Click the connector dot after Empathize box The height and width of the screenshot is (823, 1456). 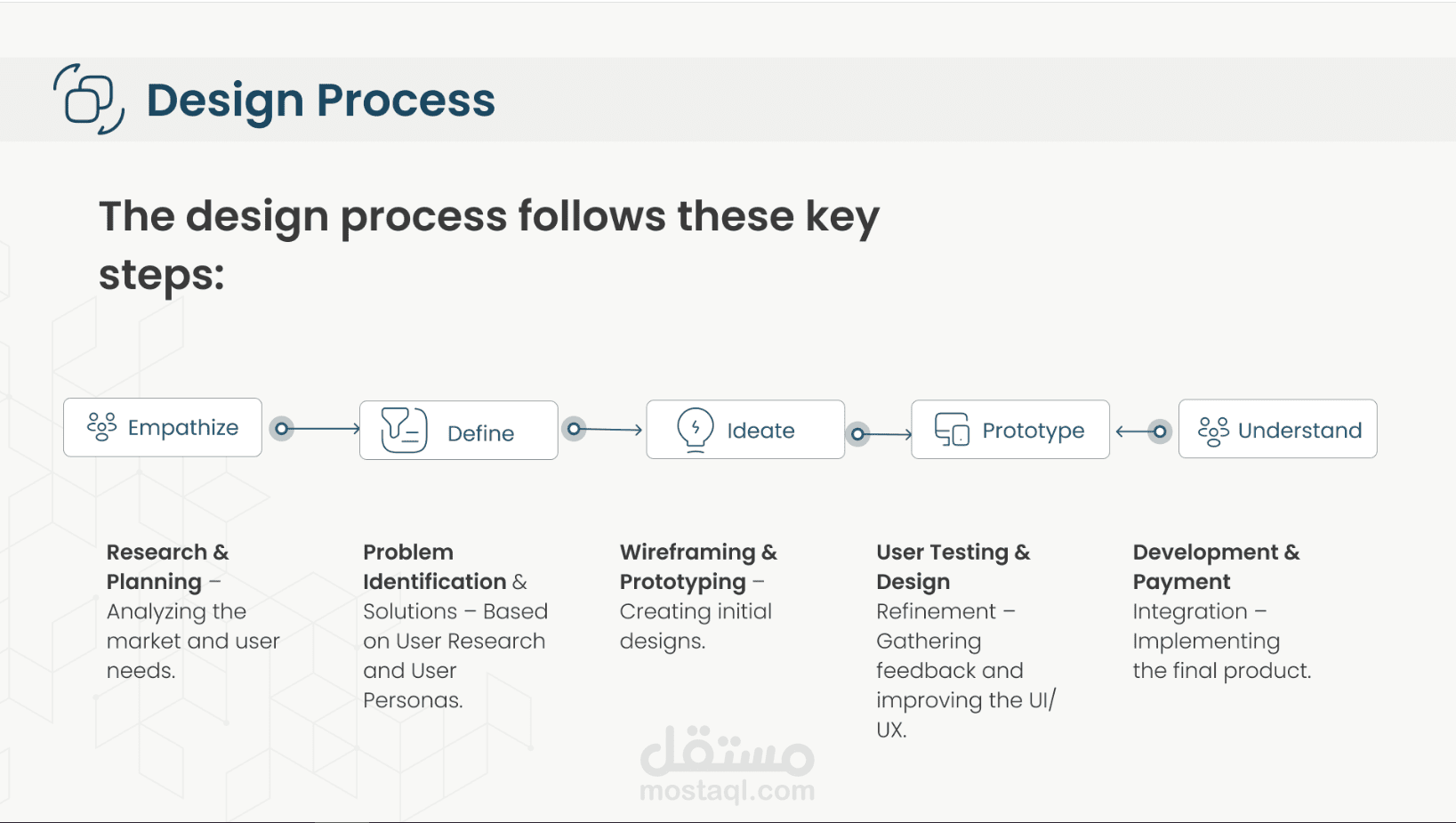click(x=282, y=429)
